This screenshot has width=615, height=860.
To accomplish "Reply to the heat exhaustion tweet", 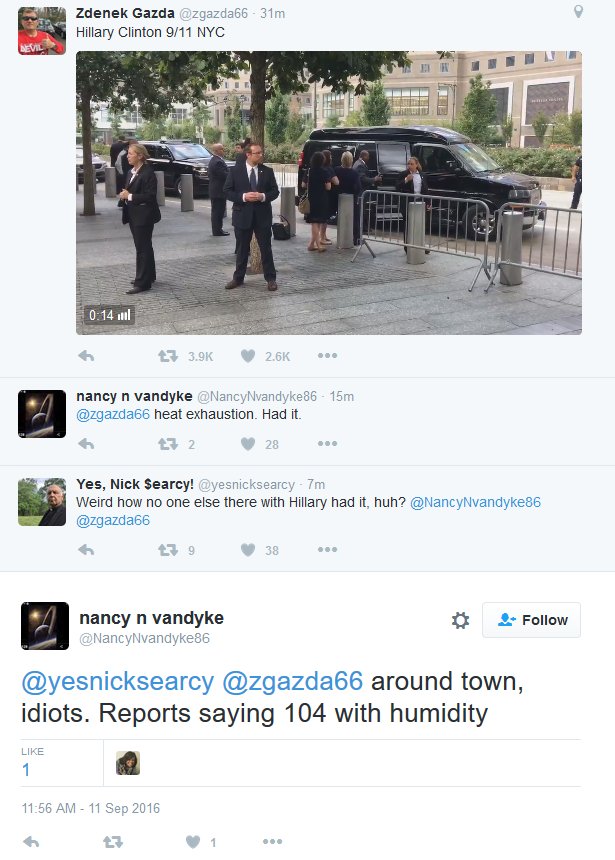I will pos(86,444).
